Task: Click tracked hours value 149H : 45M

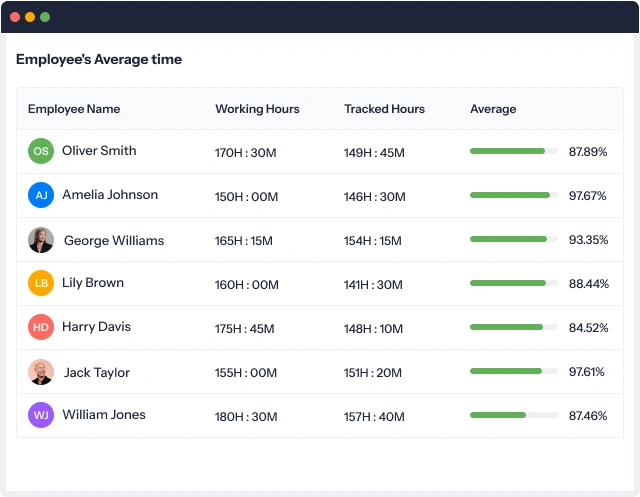Action: 374,153
